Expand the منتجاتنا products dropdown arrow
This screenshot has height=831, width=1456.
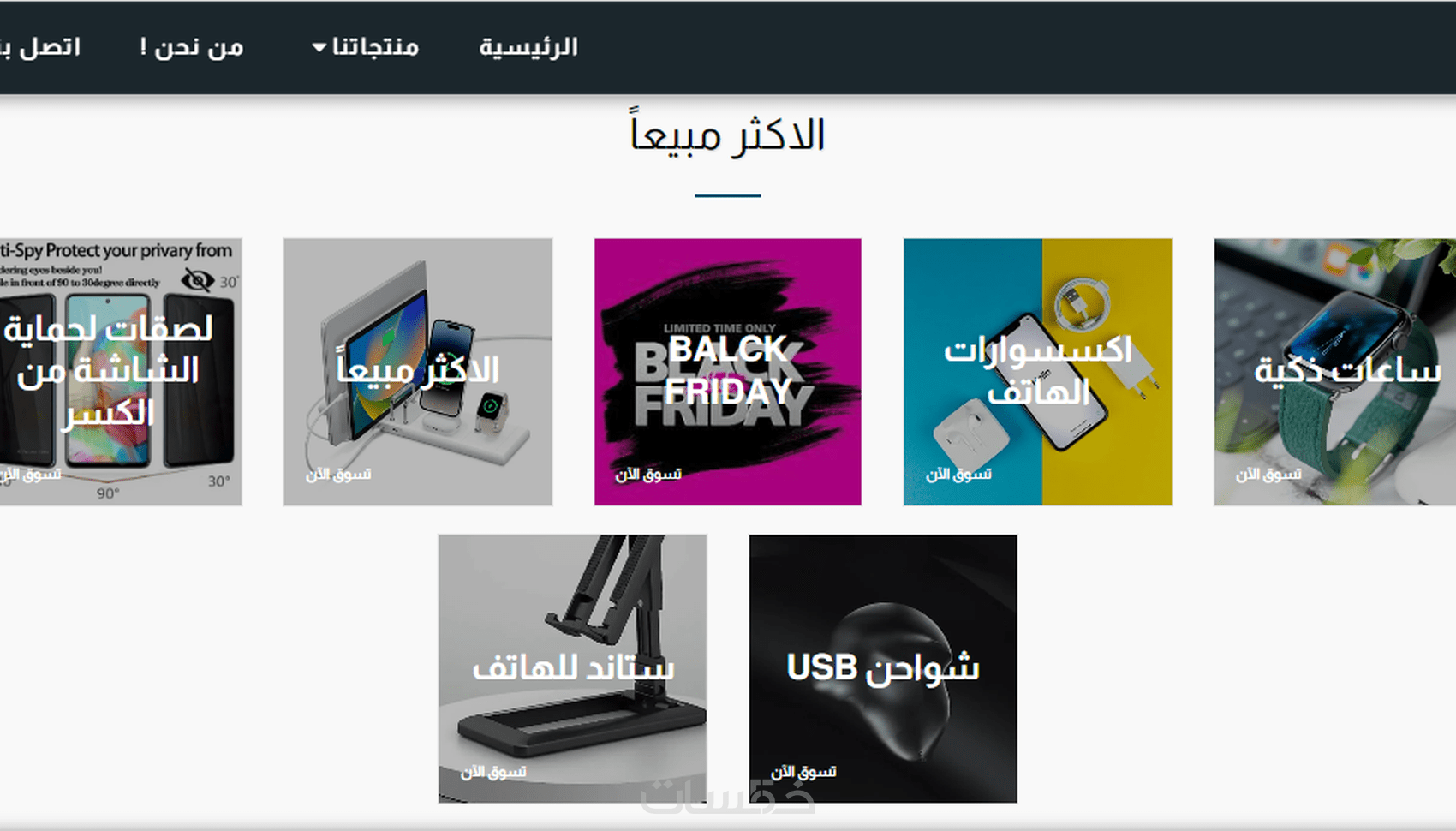[319, 48]
